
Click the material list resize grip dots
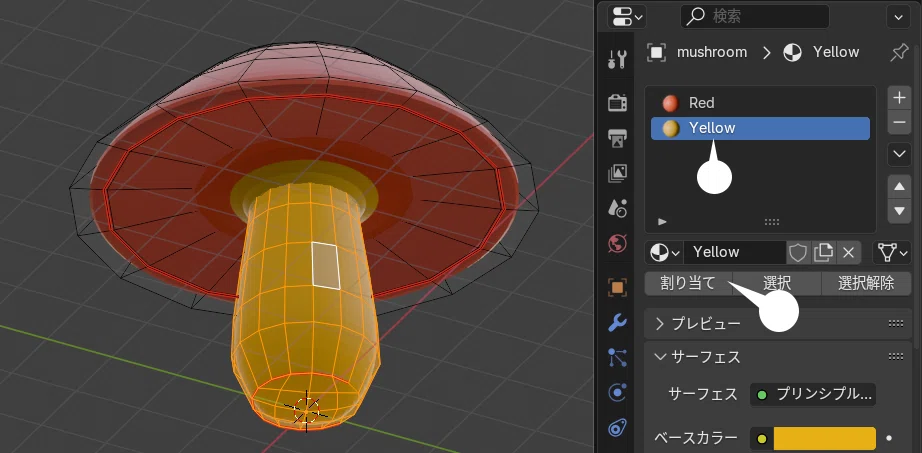coord(771,222)
